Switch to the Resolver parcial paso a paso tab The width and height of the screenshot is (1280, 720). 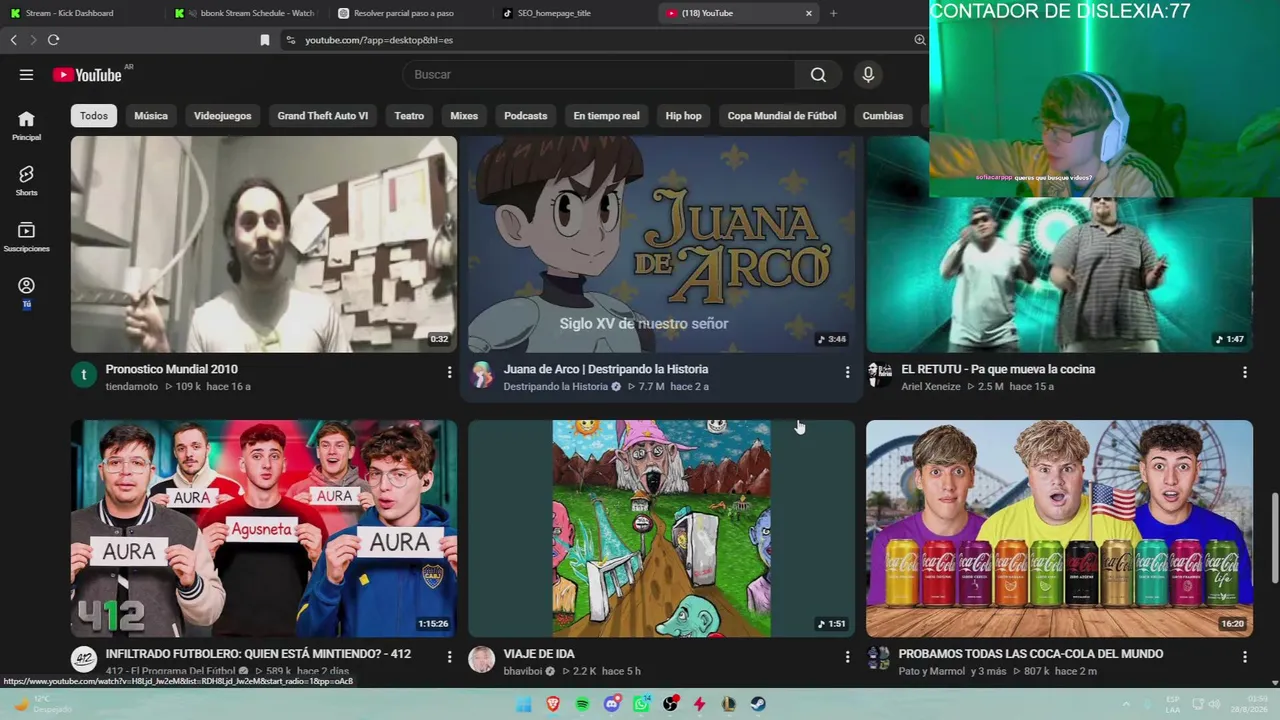409,13
